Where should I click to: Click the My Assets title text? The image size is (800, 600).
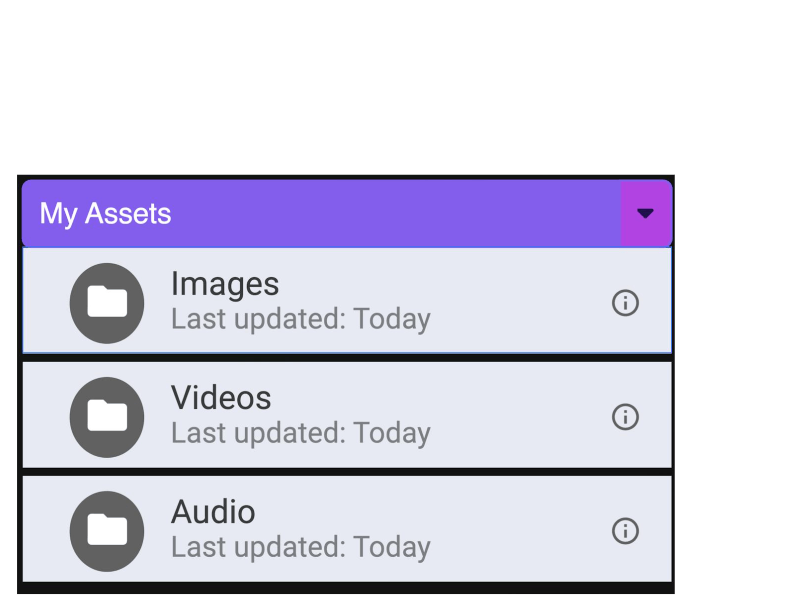105,213
